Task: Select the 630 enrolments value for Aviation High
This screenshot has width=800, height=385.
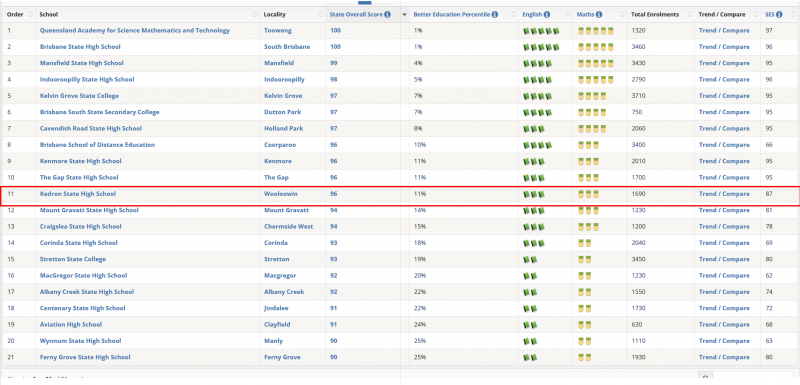Action: tap(637, 324)
